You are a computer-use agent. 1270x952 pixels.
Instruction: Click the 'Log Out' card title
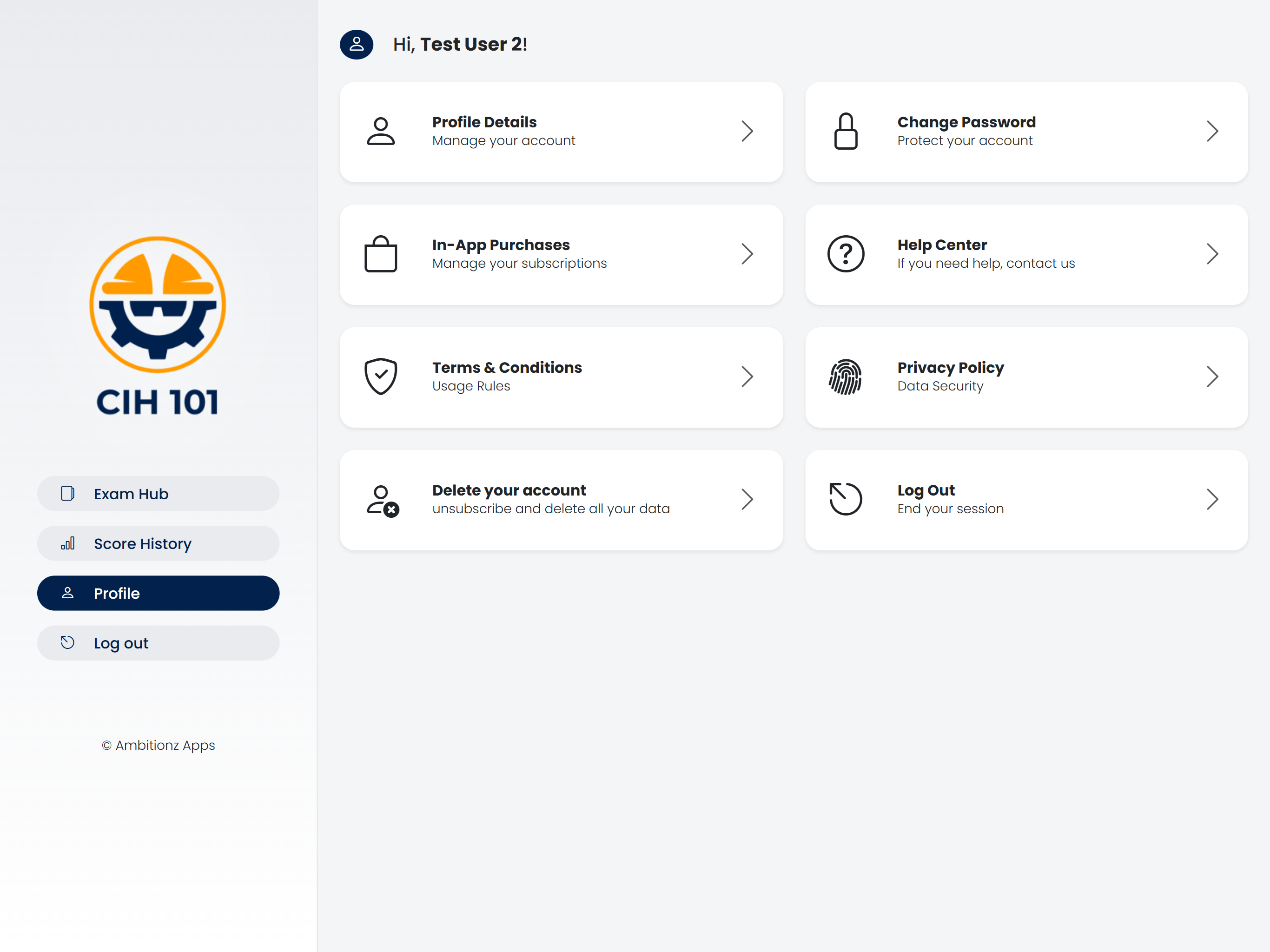[x=926, y=490]
